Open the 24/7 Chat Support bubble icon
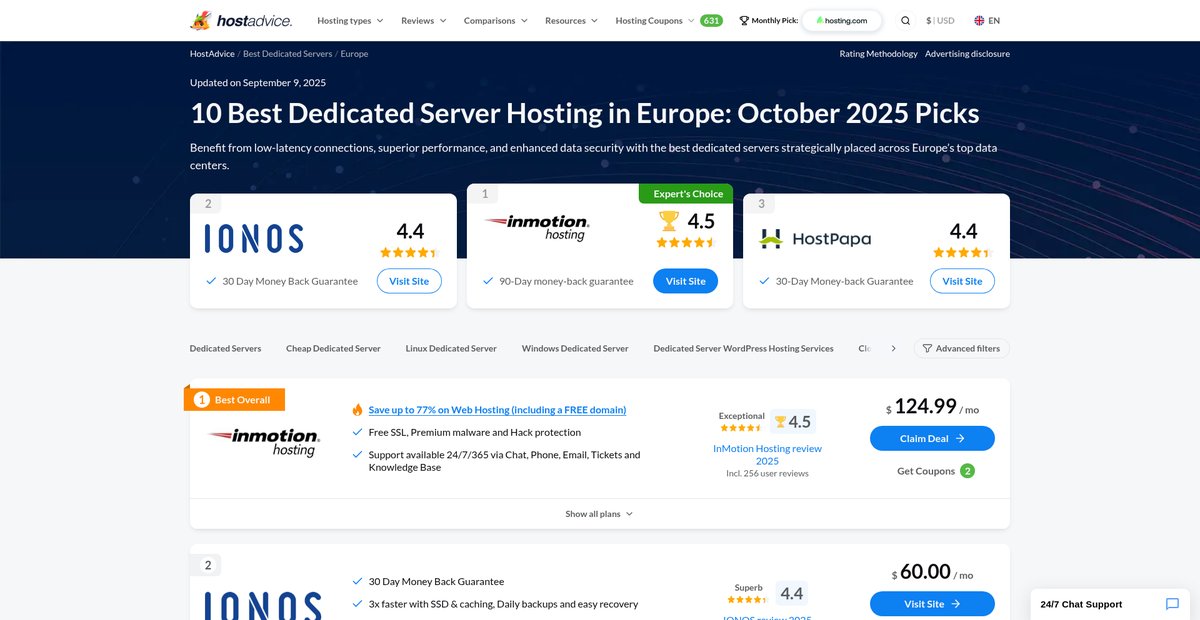This screenshot has width=1200, height=620. coord(1173,604)
